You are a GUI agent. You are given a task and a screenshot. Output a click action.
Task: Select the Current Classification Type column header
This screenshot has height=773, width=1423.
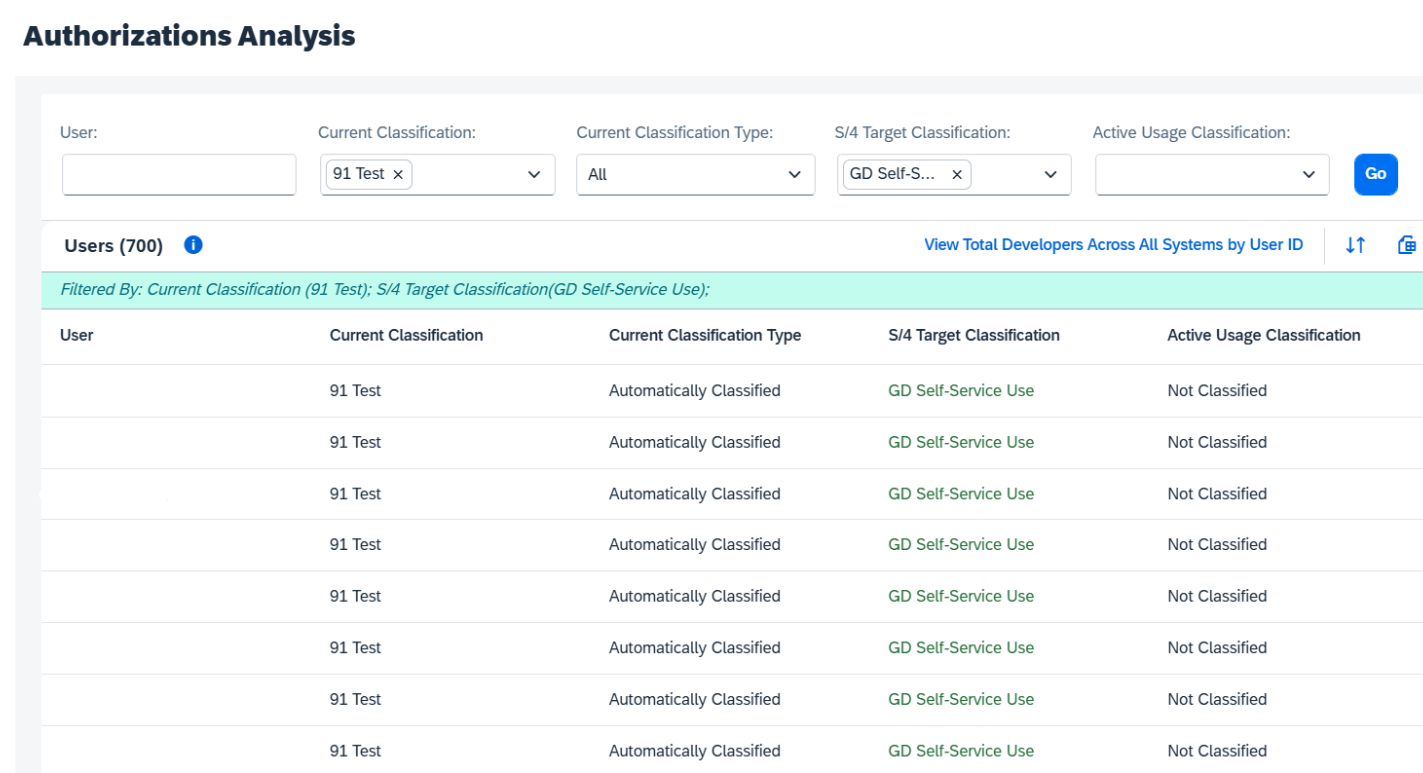[704, 336]
